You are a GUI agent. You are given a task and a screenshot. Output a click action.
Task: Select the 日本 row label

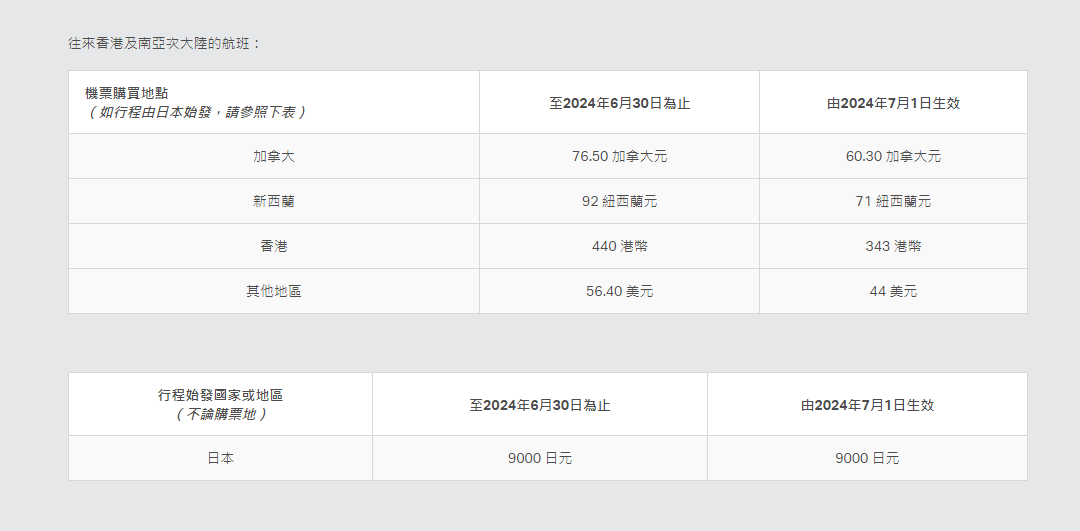pyautogui.click(x=220, y=459)
